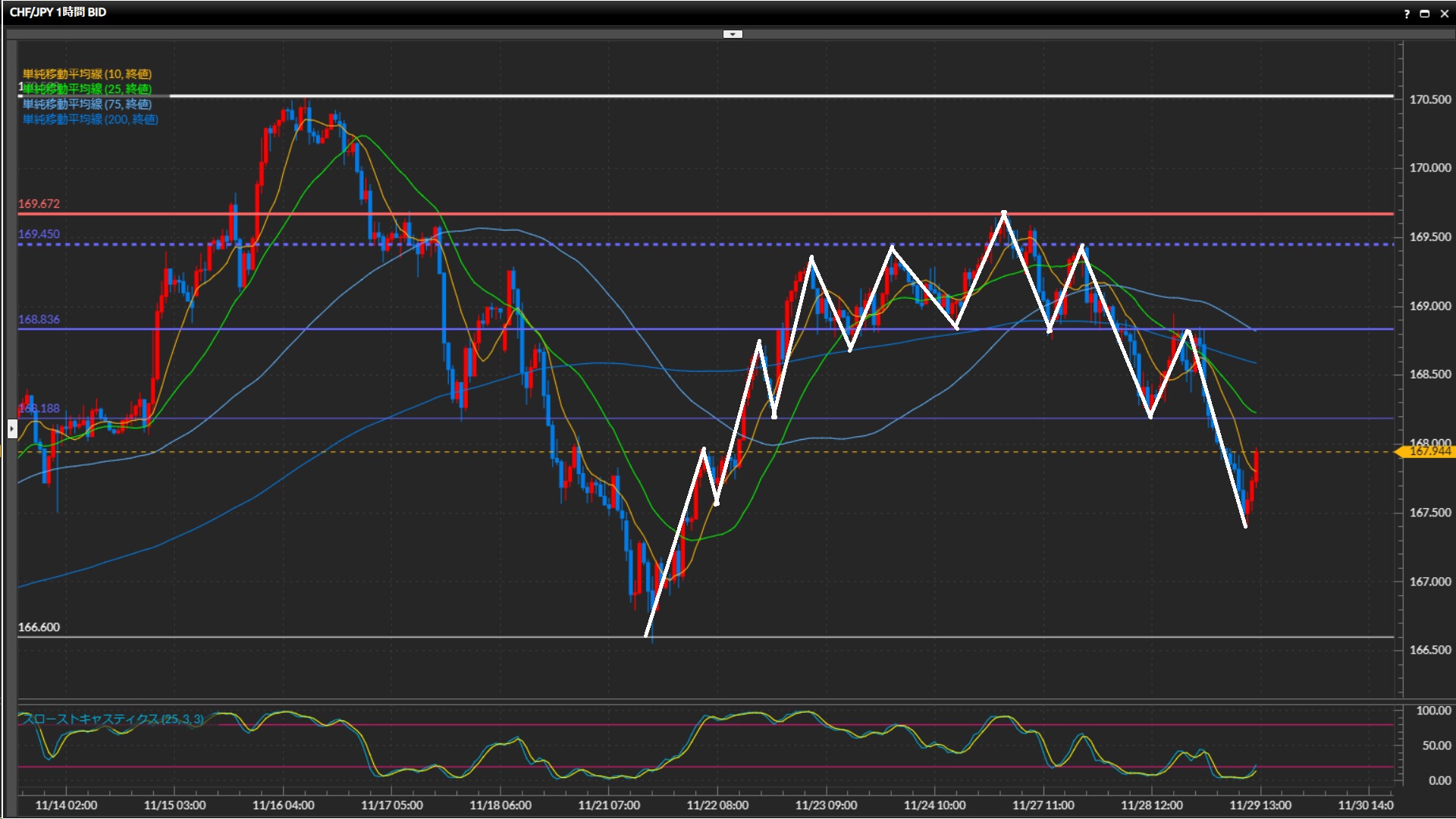Open the help question mark icon
The width and height of the screenshot is (1456, 819).
[x=1407, y=14]
